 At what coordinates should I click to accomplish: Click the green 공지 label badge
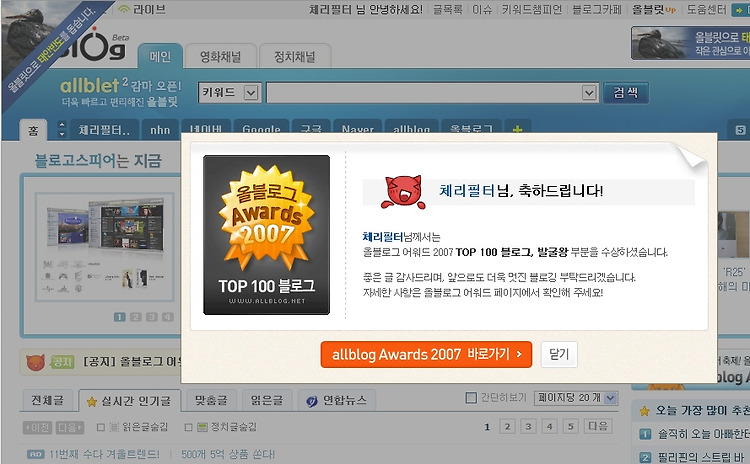click(62, 362)
